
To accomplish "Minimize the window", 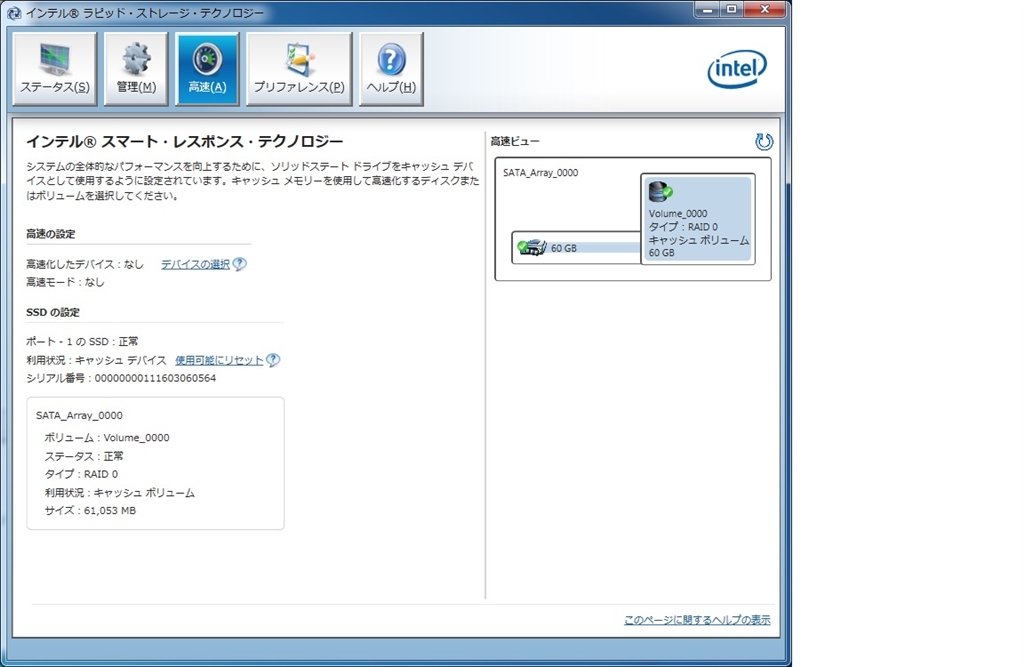I will (707, 9).
